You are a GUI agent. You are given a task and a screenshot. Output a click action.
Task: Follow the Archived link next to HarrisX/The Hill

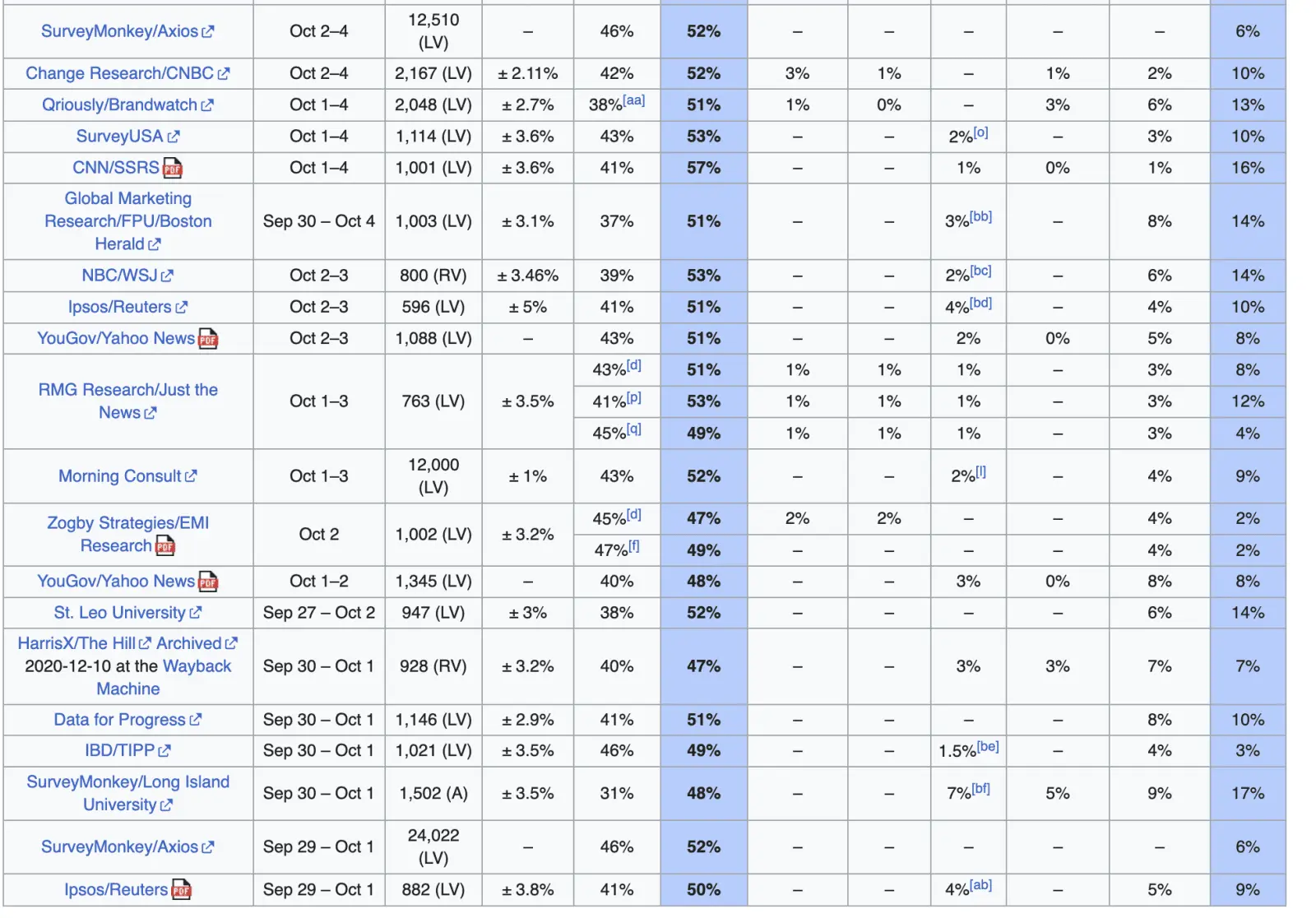[188, 643]
